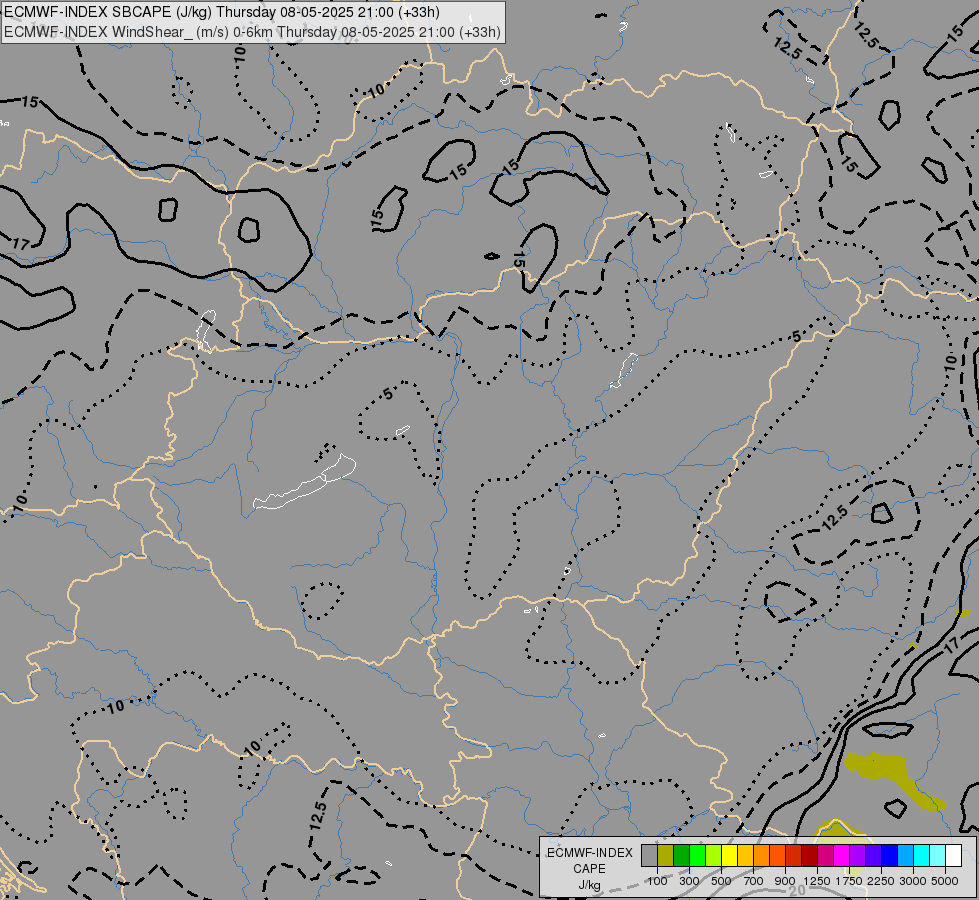The height and width of the screenshot is (900, 979).
Task: Click the legend title ECMWF-INDEX
Action: point(590,853)
